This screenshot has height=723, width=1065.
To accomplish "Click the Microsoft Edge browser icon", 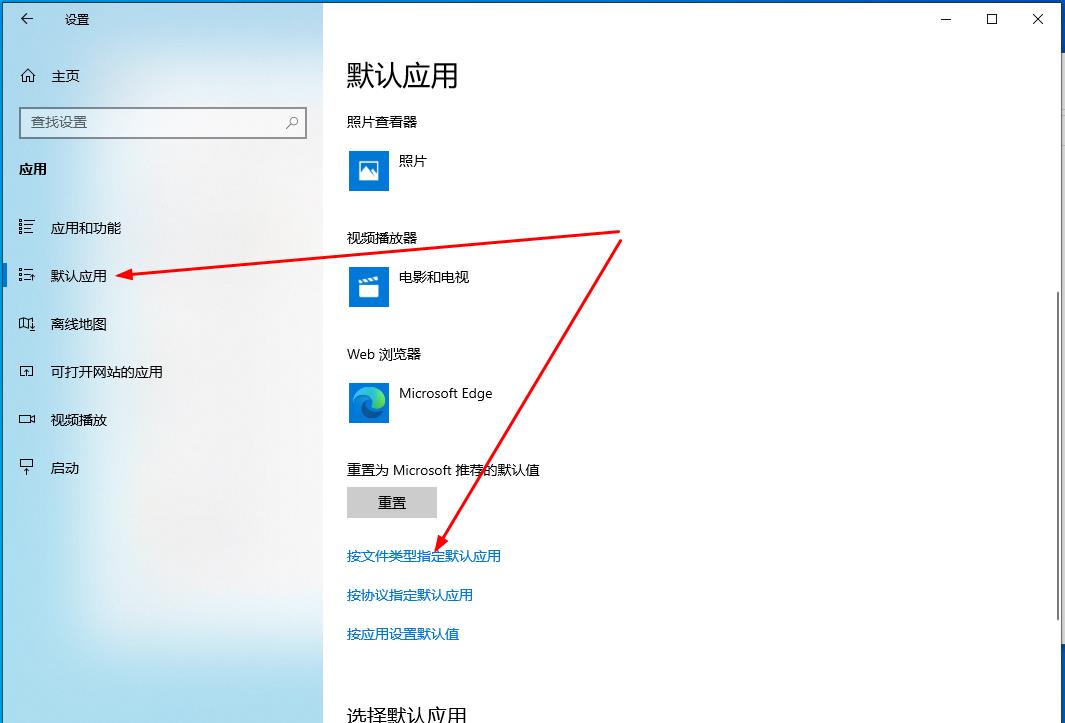I will point(368,403).
